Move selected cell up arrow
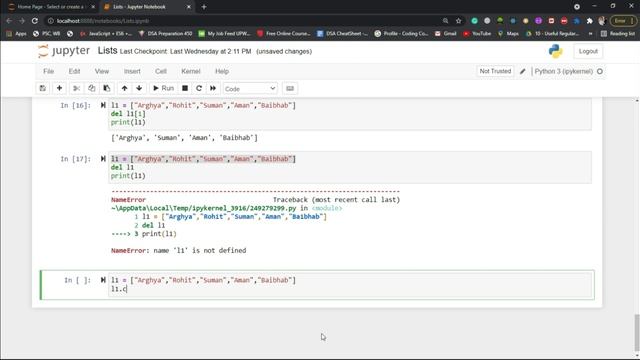Viewport: 640px width, 360px height. [x=124, y=88]
